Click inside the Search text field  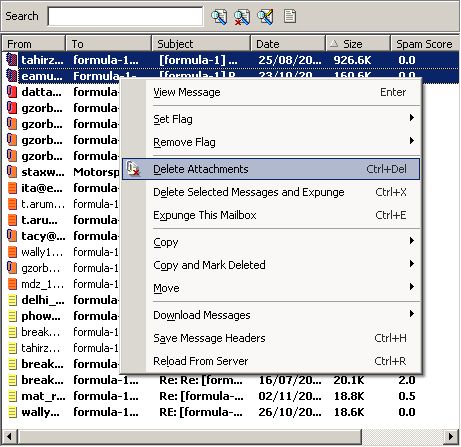[125, 16]
